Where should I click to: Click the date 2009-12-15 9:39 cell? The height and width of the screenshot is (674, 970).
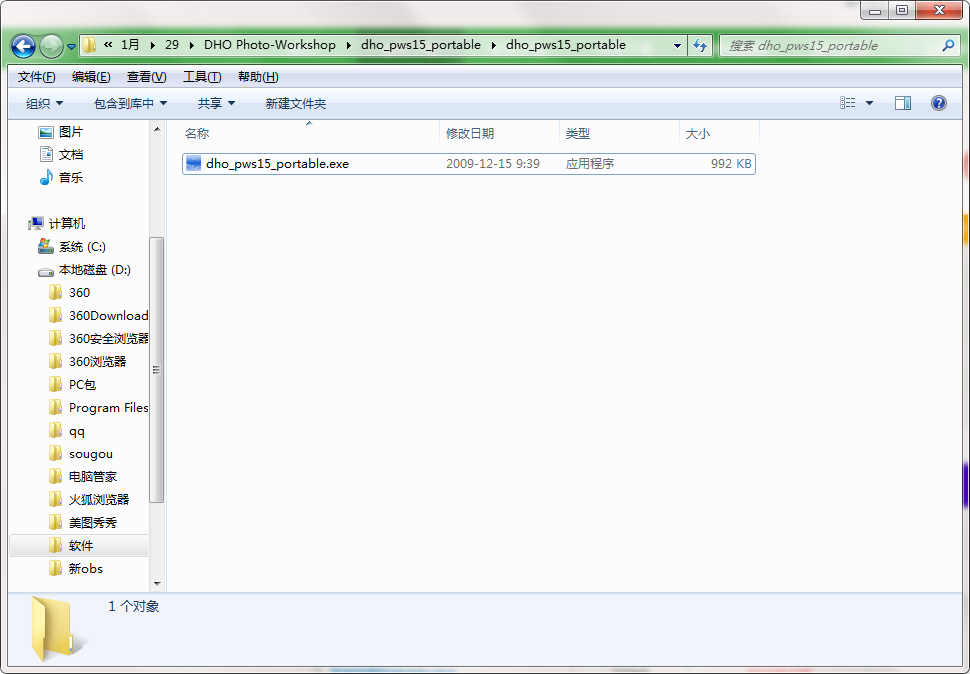[x=492, y=164]
